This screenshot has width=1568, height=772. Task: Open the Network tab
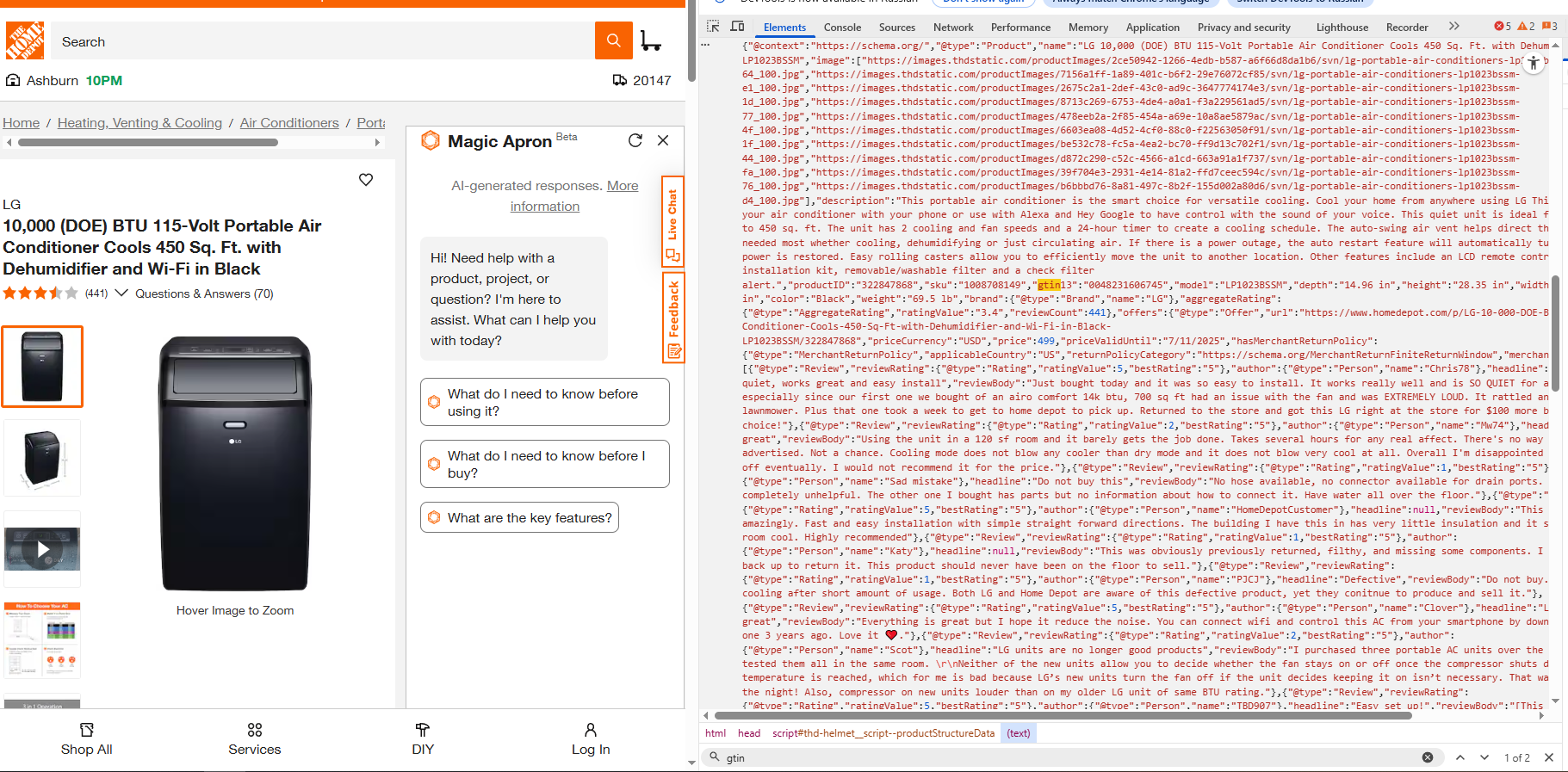[953, 28]
